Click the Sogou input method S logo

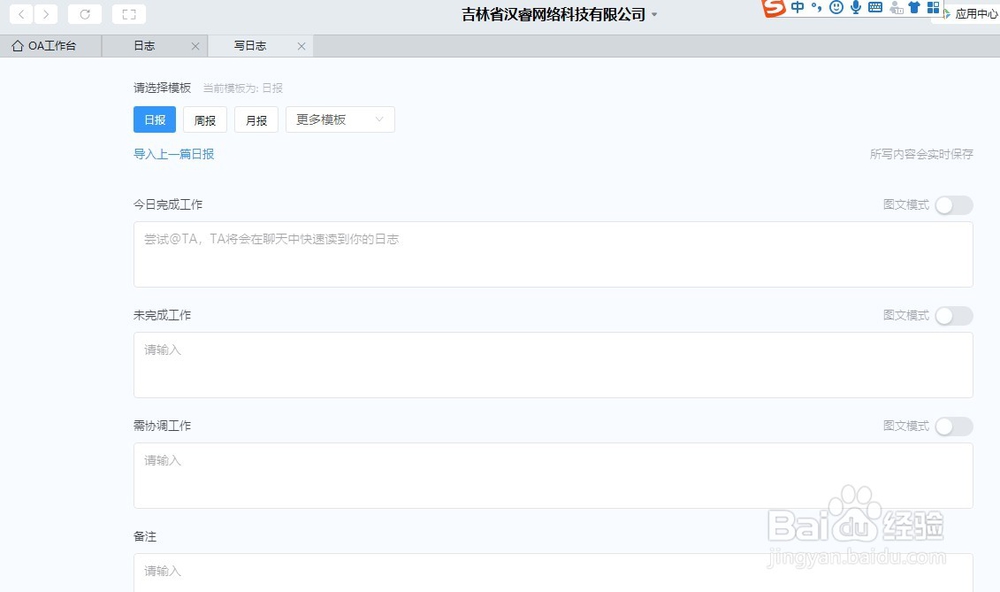pyautogui.click(x=774, y=8)
